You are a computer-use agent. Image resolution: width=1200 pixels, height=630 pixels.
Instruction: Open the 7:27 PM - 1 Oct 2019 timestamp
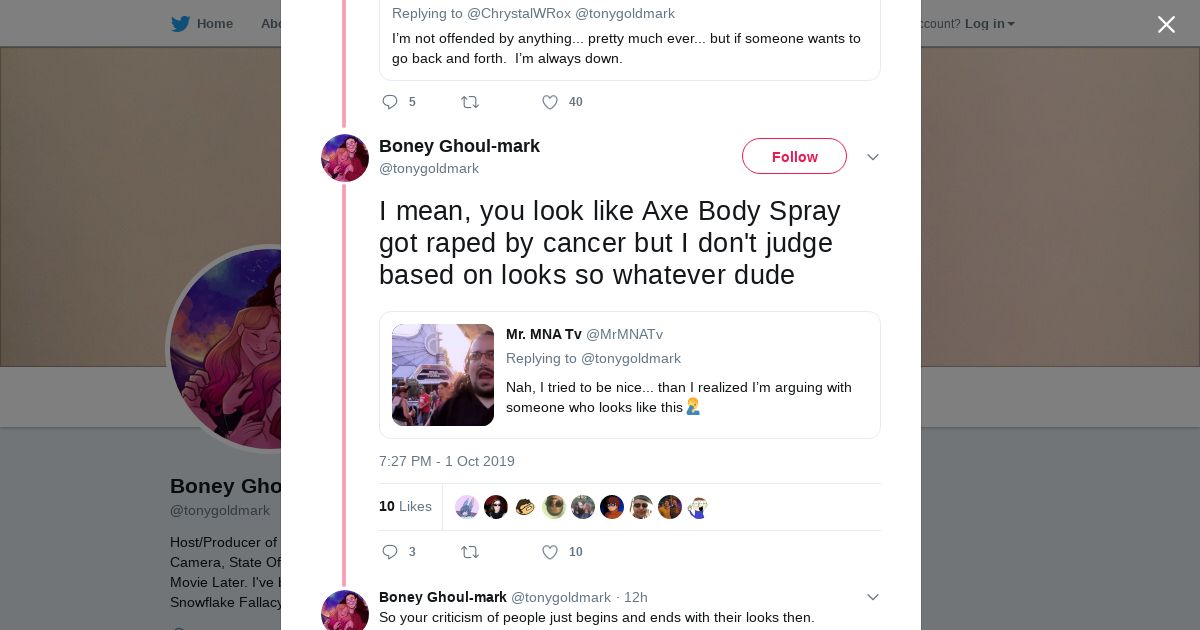[447, 461]
